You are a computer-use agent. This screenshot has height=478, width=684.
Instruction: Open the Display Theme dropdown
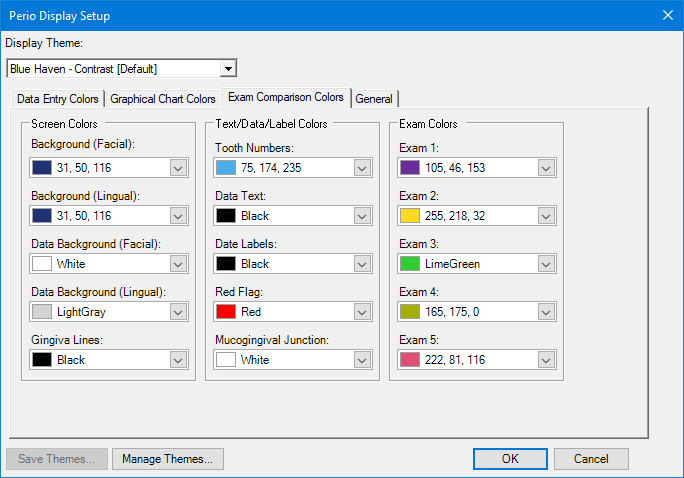[228, 69]
